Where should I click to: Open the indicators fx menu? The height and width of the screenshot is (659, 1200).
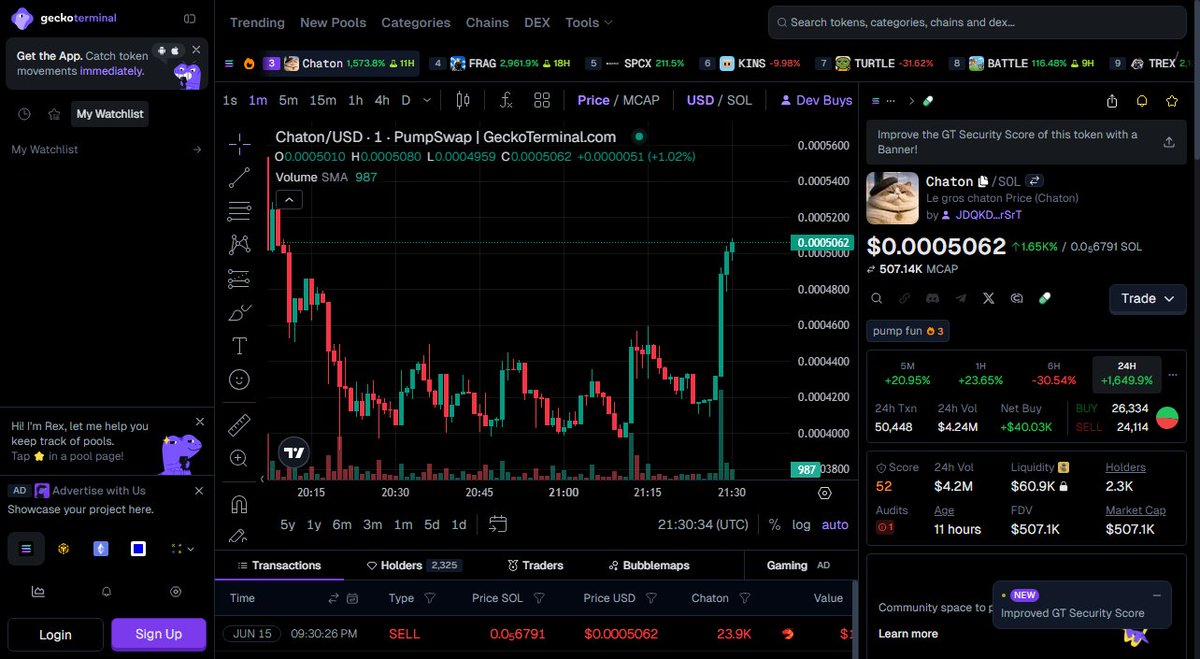click(x=506, y=100)
